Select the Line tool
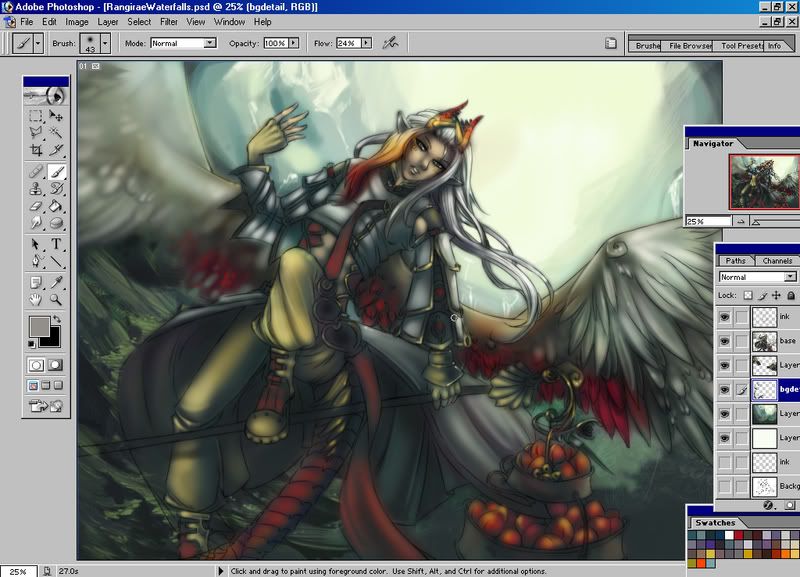The image size is (800, 577). coord(56,261)
